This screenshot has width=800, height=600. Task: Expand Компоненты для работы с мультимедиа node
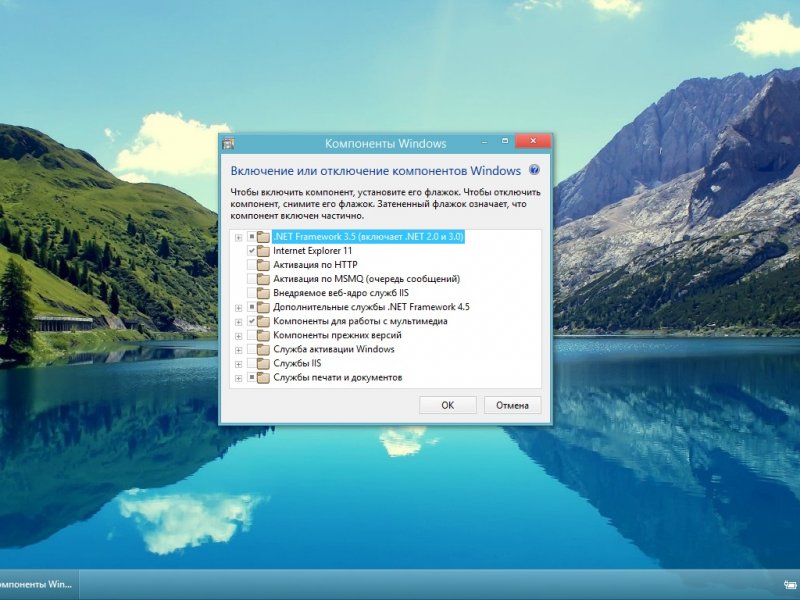click(238, 322)
